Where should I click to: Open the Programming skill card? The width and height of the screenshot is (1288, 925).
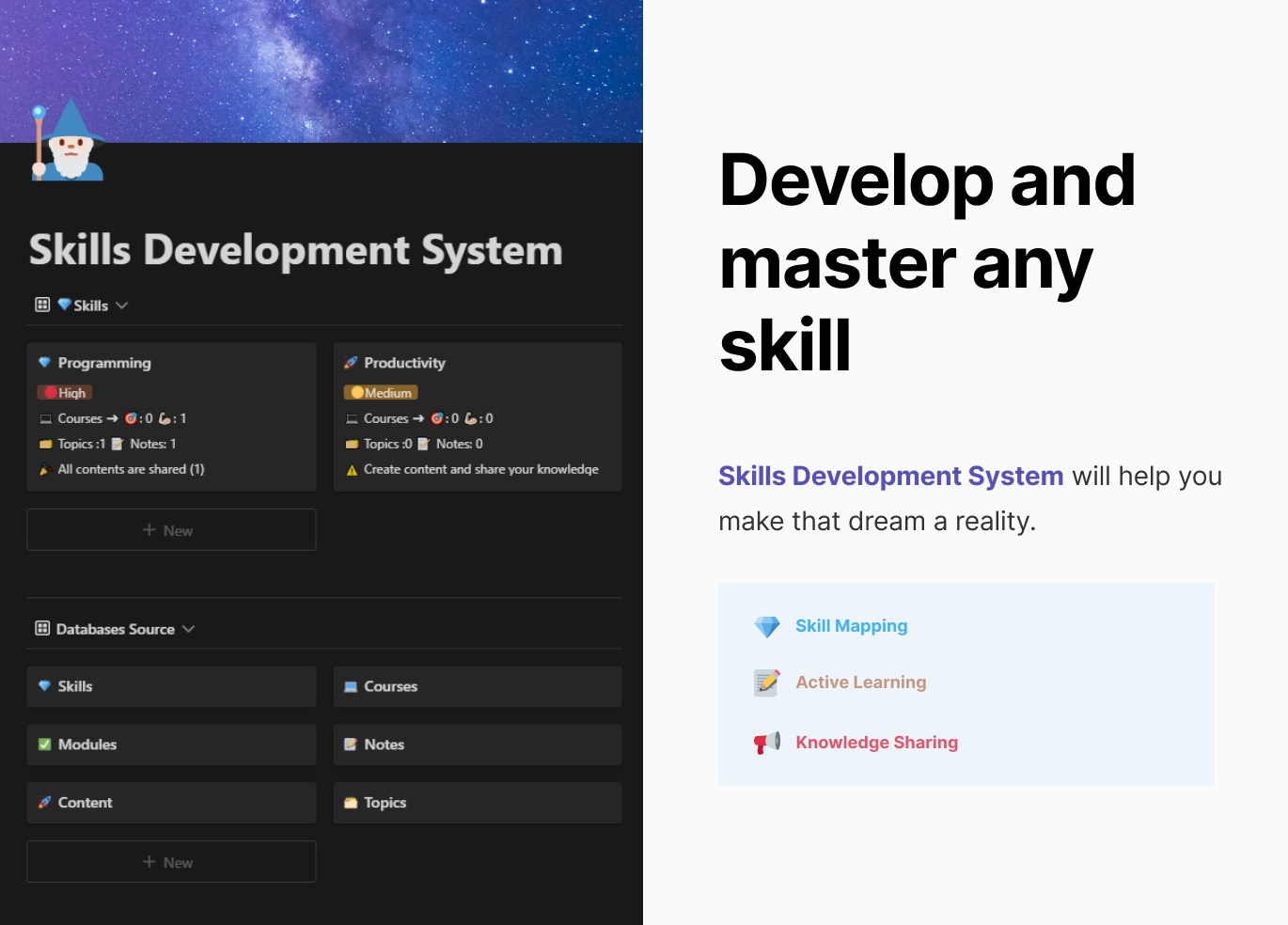pos(103,363)
